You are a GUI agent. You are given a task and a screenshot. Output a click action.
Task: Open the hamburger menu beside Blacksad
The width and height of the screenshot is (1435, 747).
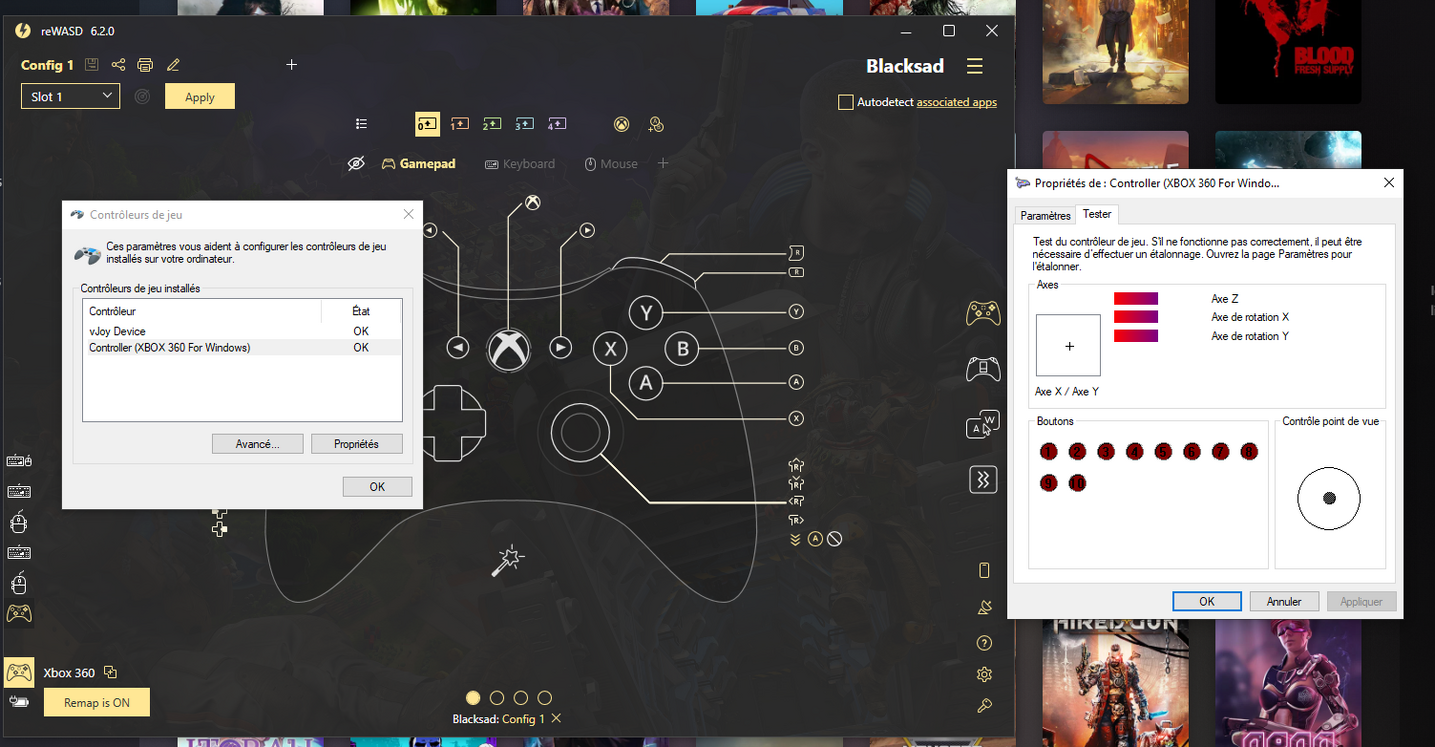coord(974,66)
